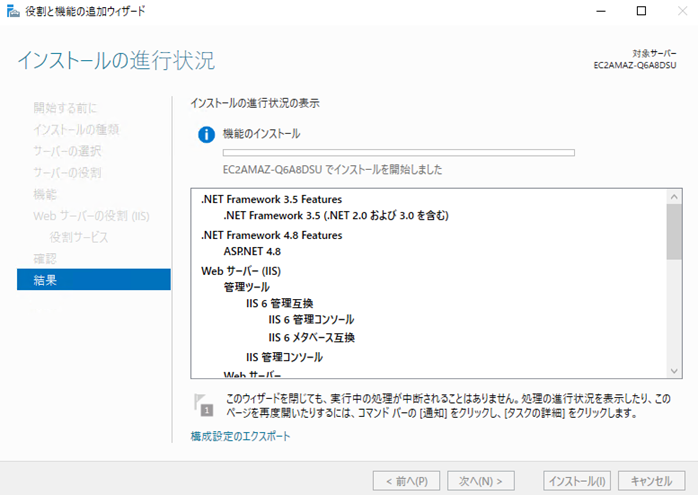The height and width of the screenshot is (495, 698).
Task: Click the wizard app icon in title bar
Action: 13,11
